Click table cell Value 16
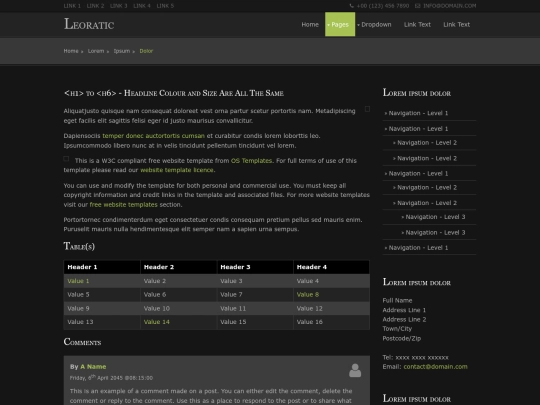This screenshot has height=405, width=540. point(331,322)
